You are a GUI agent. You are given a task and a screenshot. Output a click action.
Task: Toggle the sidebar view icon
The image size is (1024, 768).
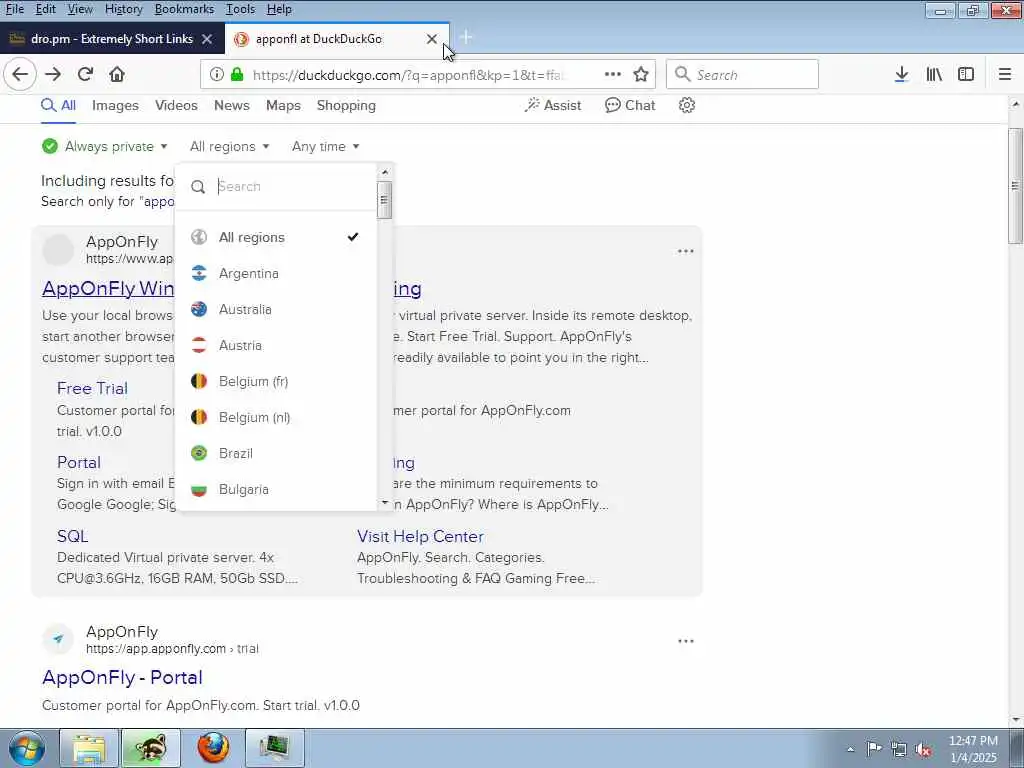click(966, 74)
